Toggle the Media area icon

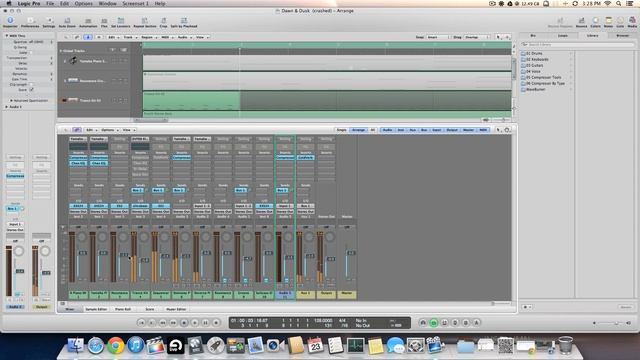tap(632, 22)
